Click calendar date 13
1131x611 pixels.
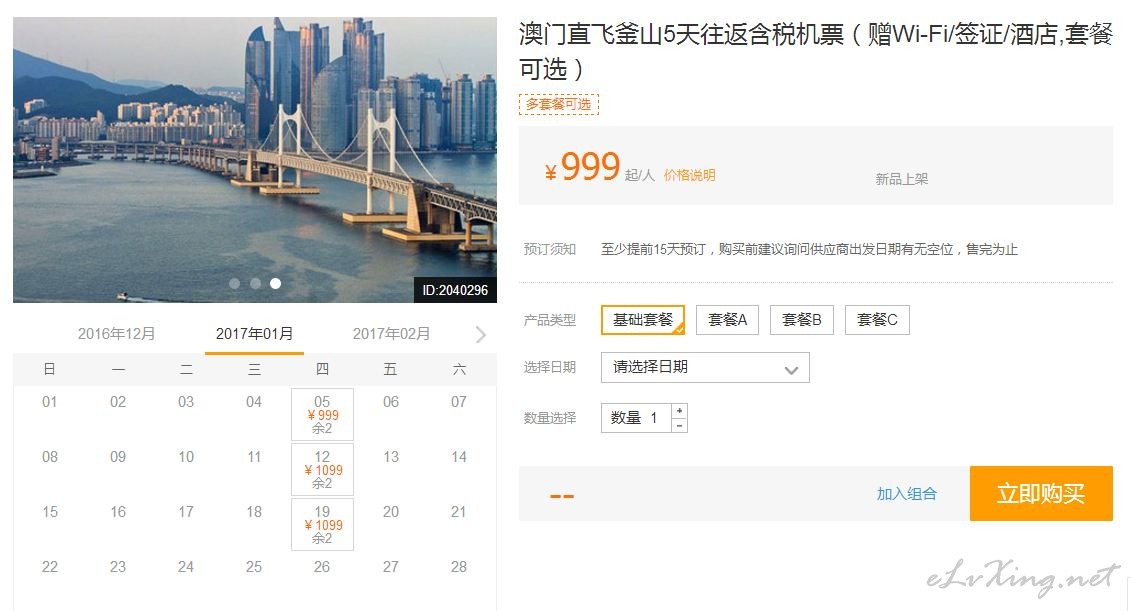tap(391, 457)
